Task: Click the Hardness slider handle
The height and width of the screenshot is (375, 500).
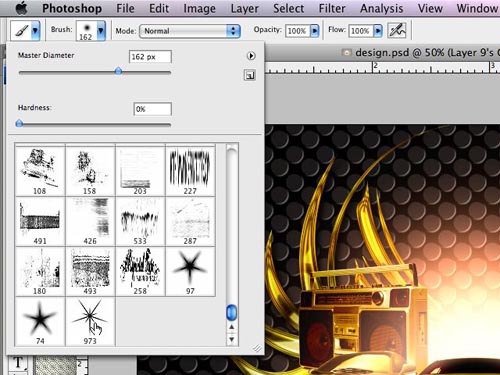Action: click(x=19, y=124)
